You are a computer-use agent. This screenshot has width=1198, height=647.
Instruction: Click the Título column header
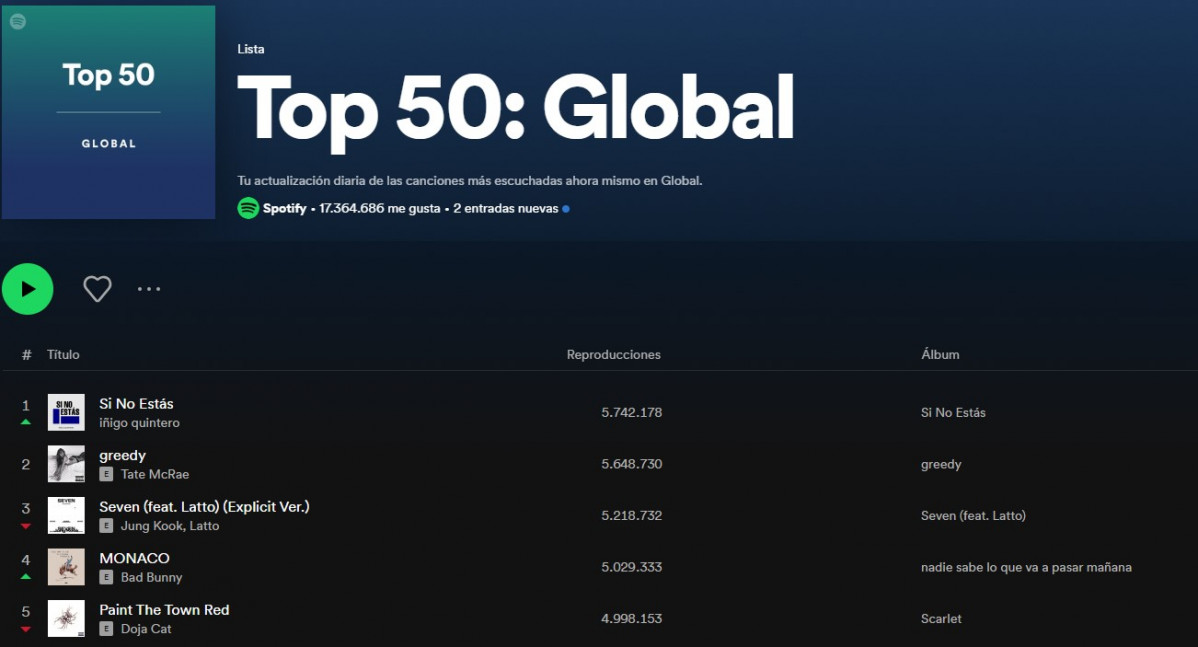click(63, 354)
